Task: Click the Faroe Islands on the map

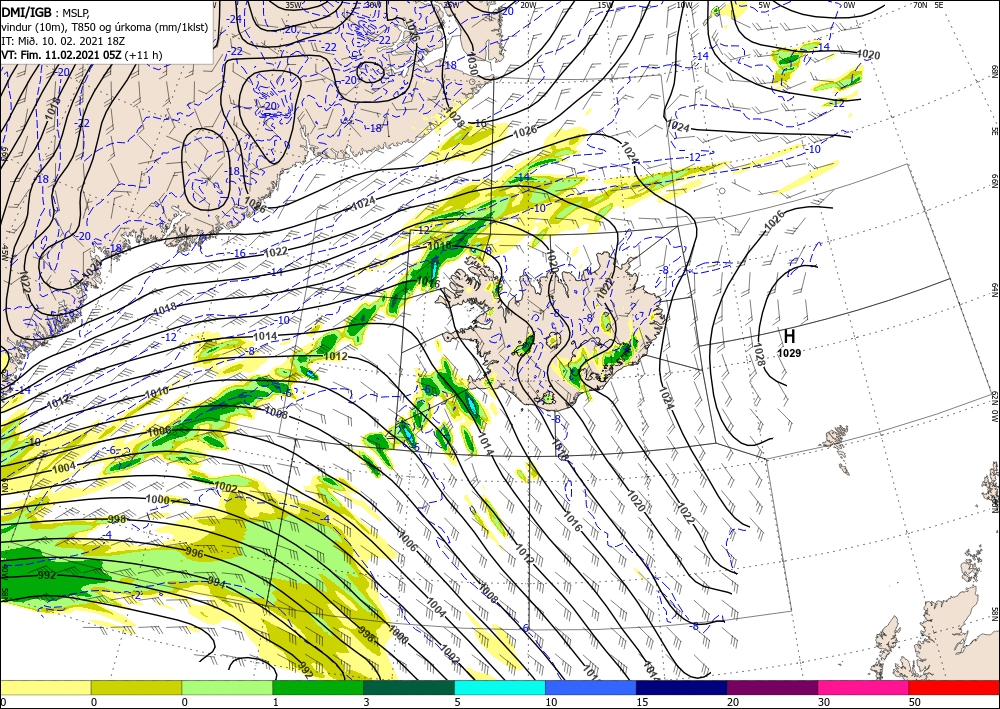Action: pyautogui.click(x=837, y=439)
